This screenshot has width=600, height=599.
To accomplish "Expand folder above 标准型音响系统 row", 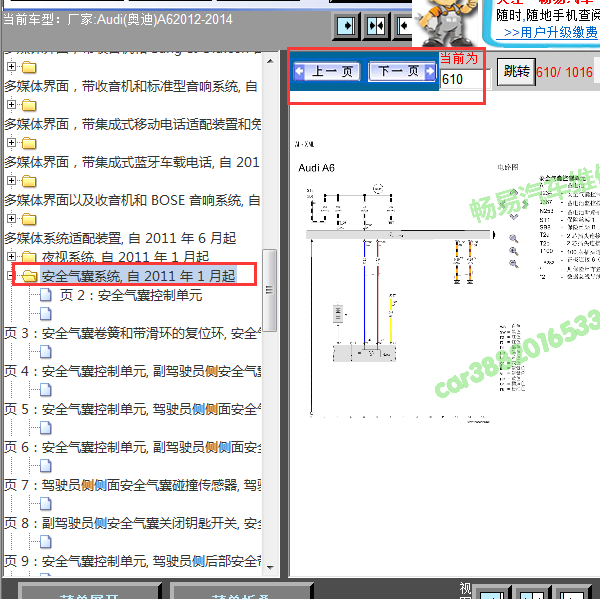I will click(x=11, y=67).
